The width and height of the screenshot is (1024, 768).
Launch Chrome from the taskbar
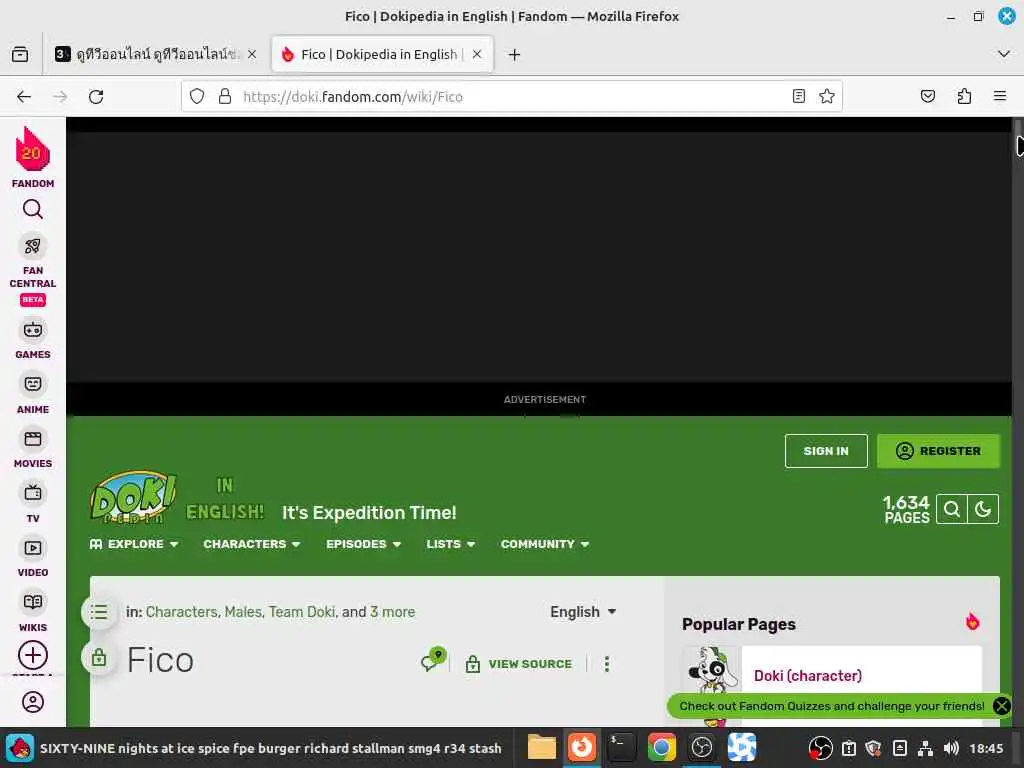(x=661, y=747)
